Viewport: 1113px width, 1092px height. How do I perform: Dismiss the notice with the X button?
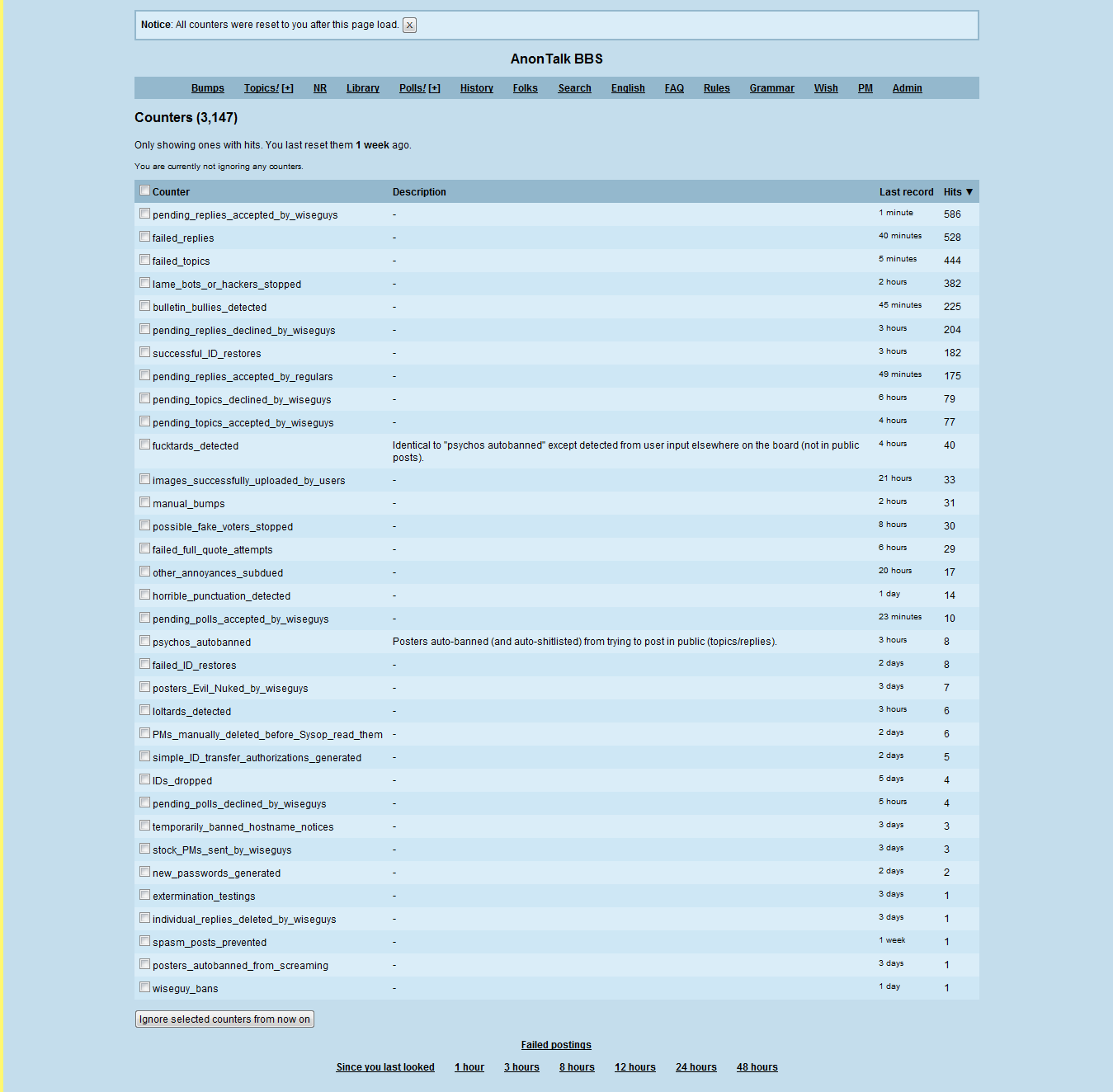pos(409,25)
